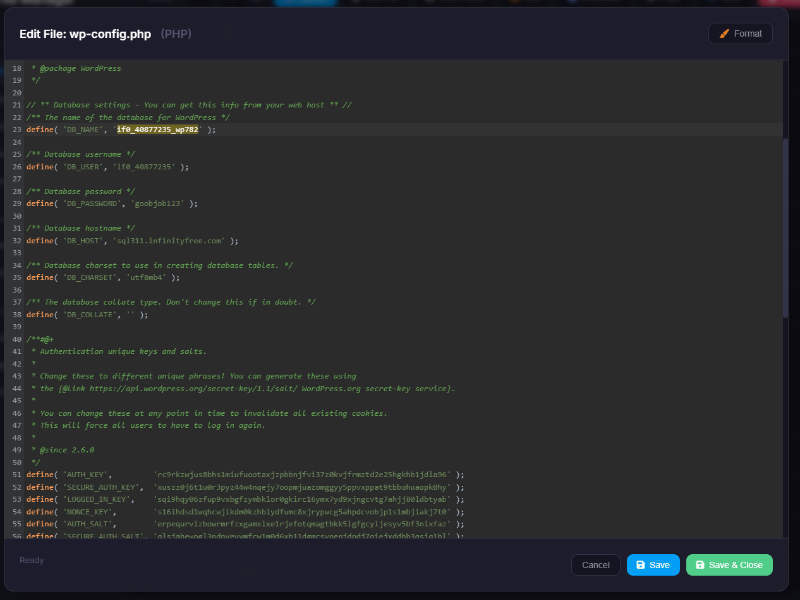Click the DB_USER value 'if0_40877235'

pos(144,167)
